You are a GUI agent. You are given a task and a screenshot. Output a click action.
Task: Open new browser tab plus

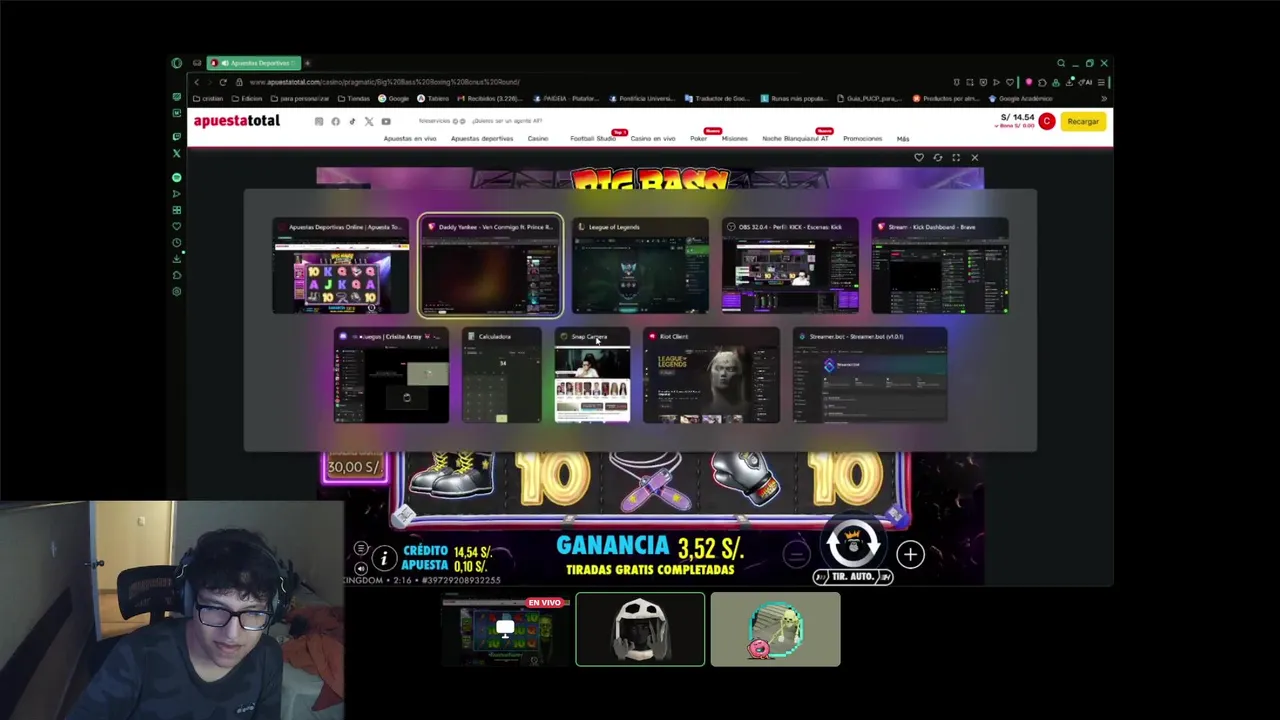click(x=307, y=63)
